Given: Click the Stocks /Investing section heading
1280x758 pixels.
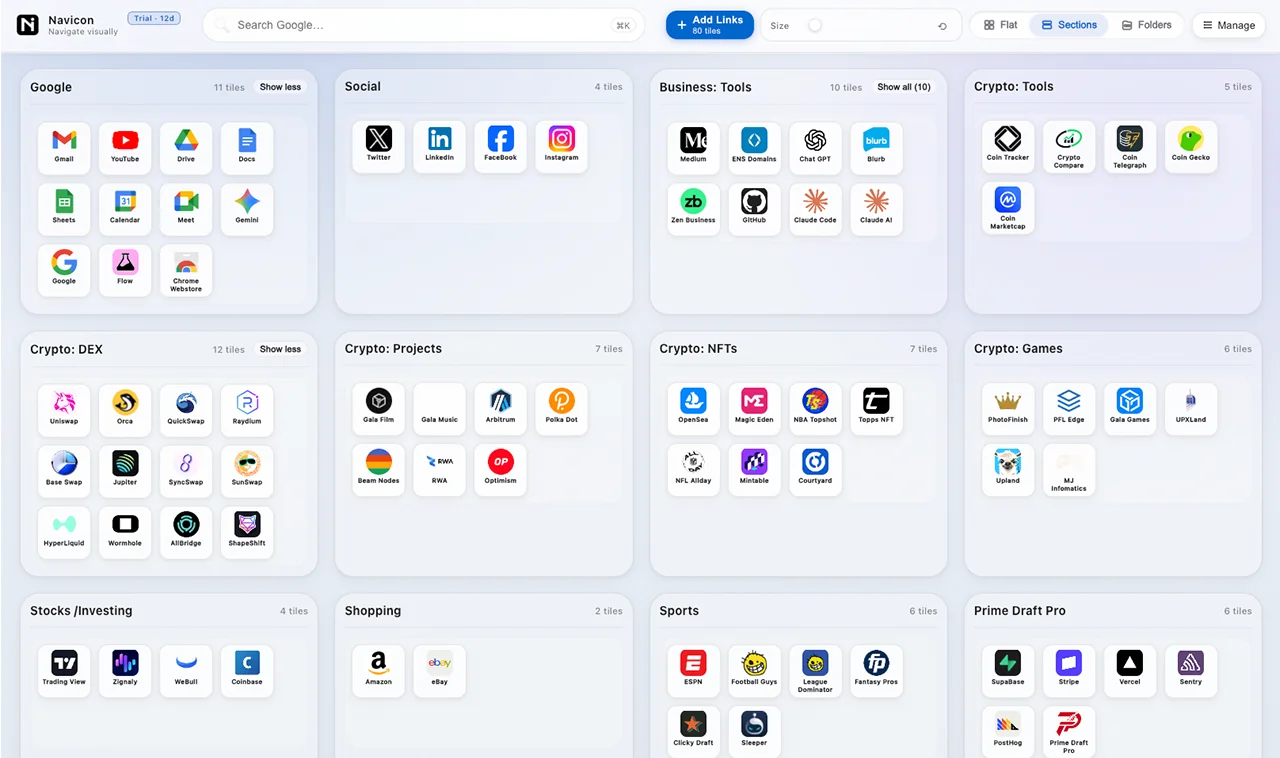Looking at the screenshot, I should coord(81,610).
